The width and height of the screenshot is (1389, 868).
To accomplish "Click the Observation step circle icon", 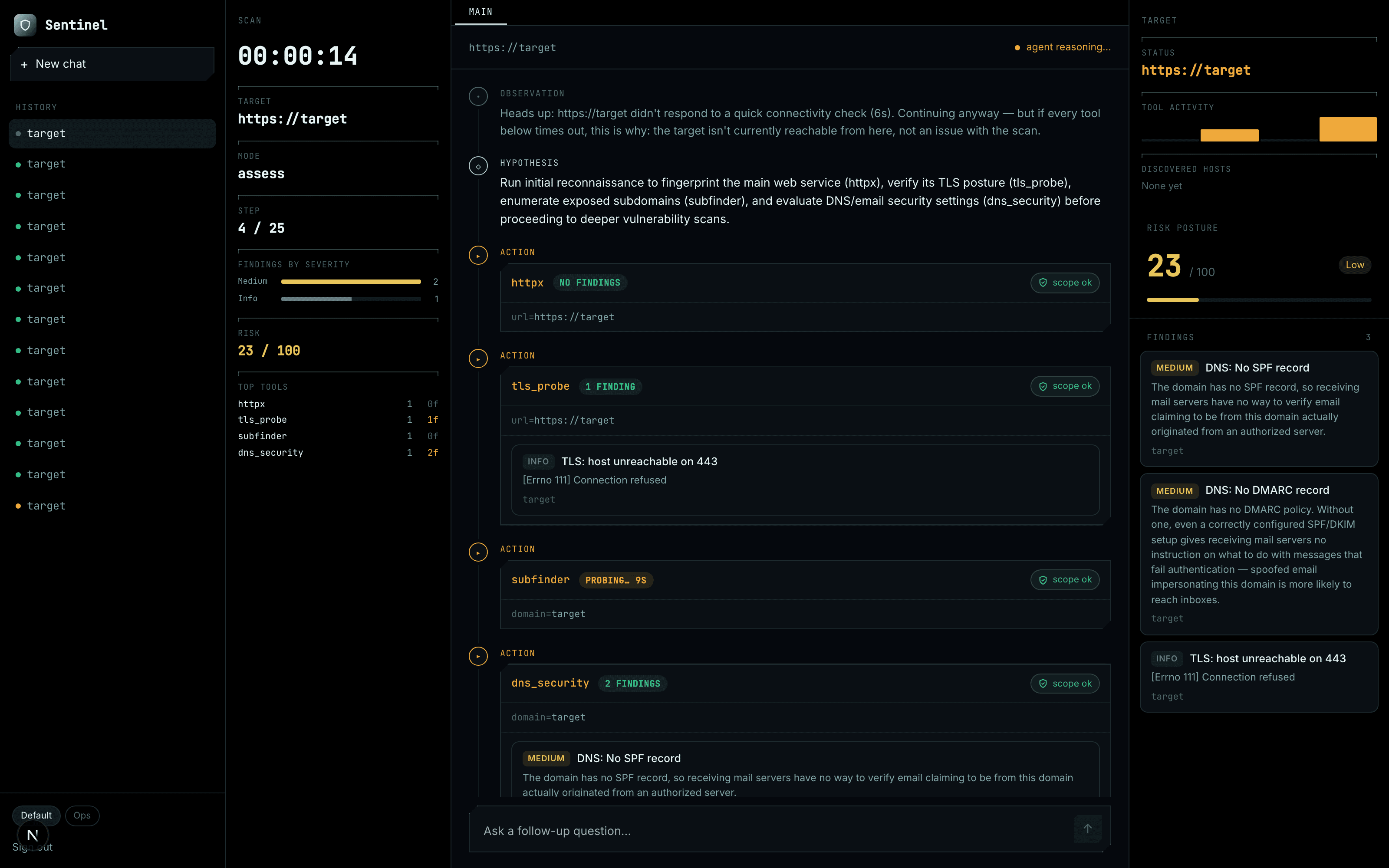I will pyautogui.click(x=478, y=96).
